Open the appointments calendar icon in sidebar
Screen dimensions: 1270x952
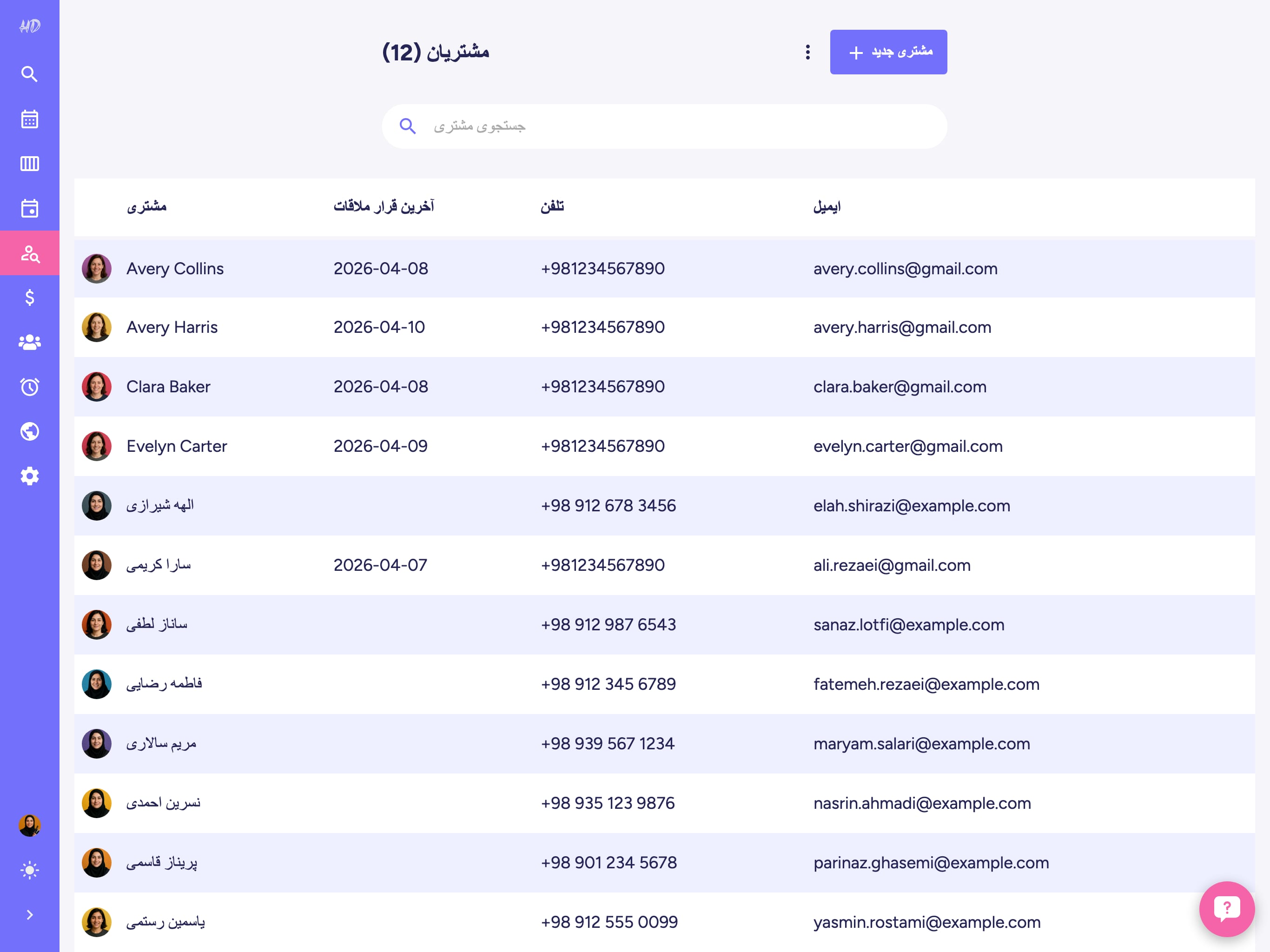click(x=29, y=208)
